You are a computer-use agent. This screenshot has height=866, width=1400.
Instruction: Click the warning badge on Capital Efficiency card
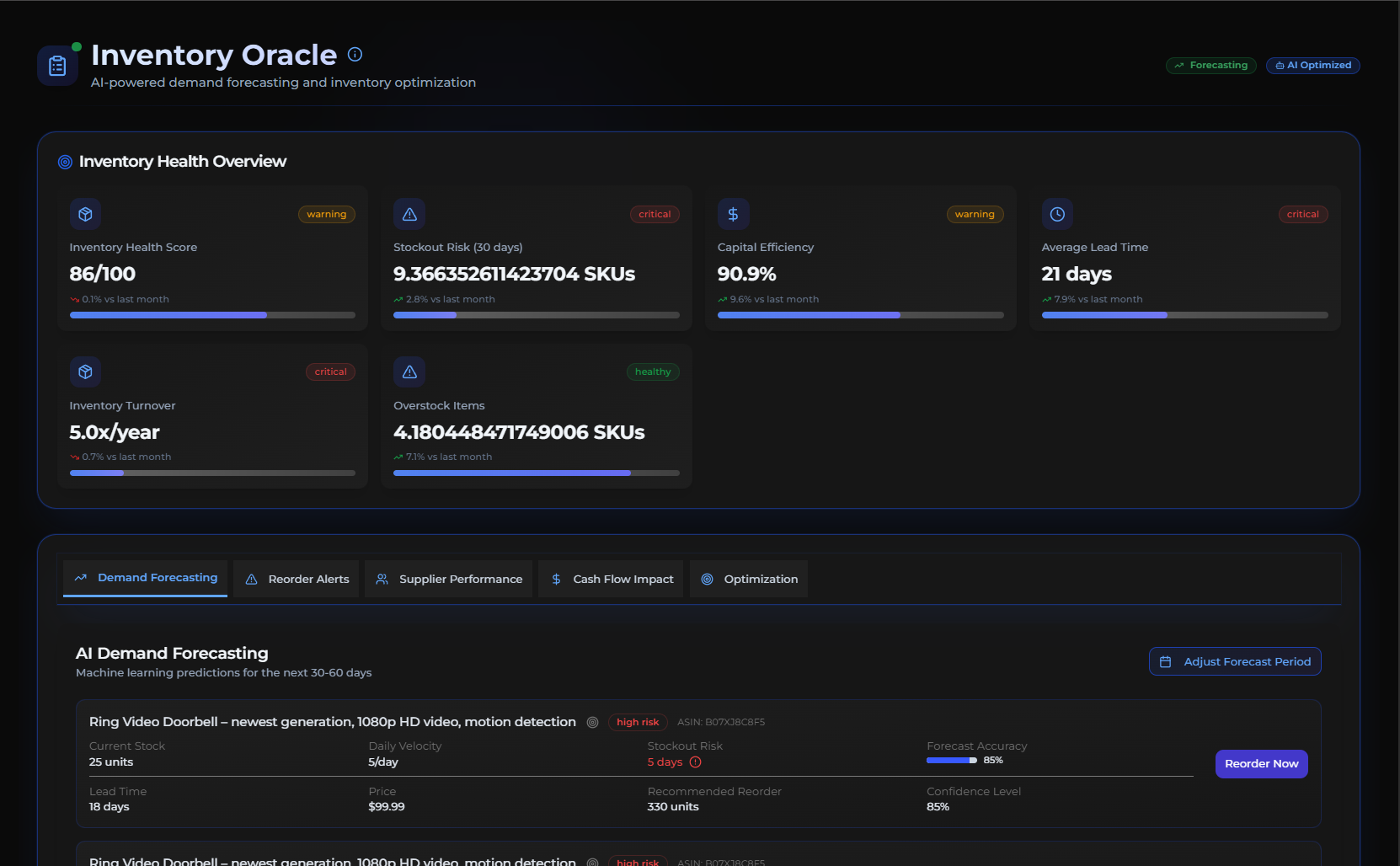[x=975, y=215]
